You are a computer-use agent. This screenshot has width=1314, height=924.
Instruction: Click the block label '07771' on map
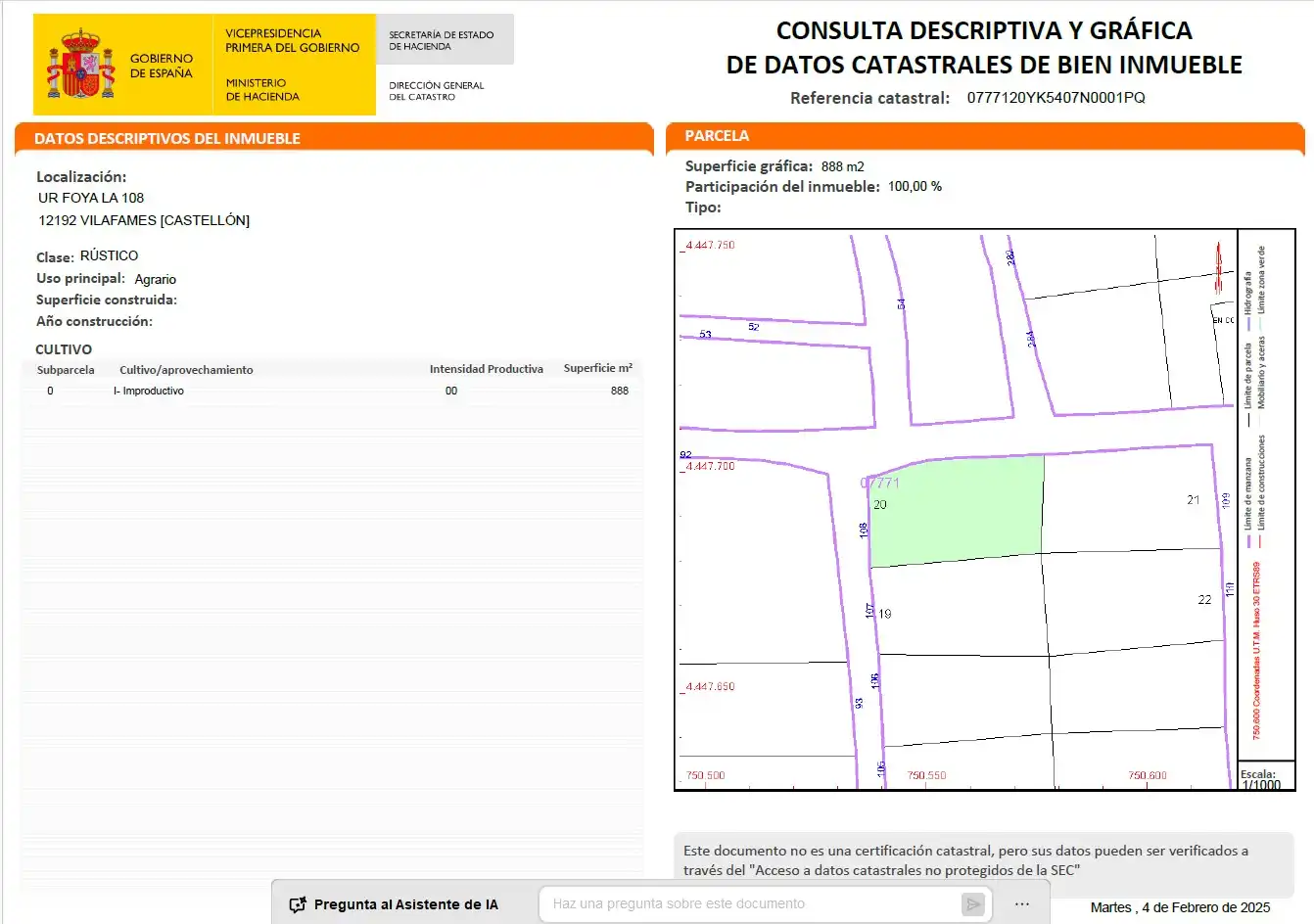[x=880, y=483]
